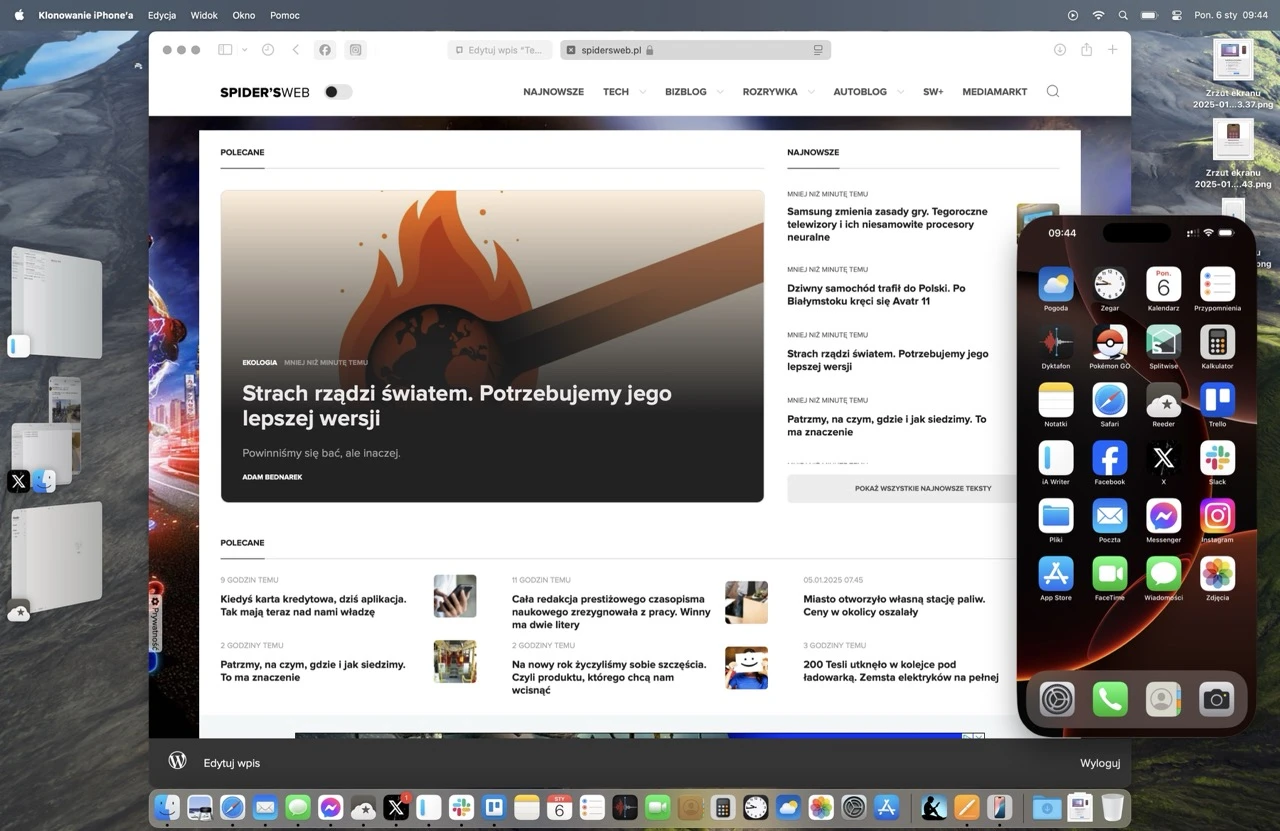Viewport: 1280px width, 831px height.
Task: Click the Wyloguj link in the bottom bar
Action: coord(1100,763)
